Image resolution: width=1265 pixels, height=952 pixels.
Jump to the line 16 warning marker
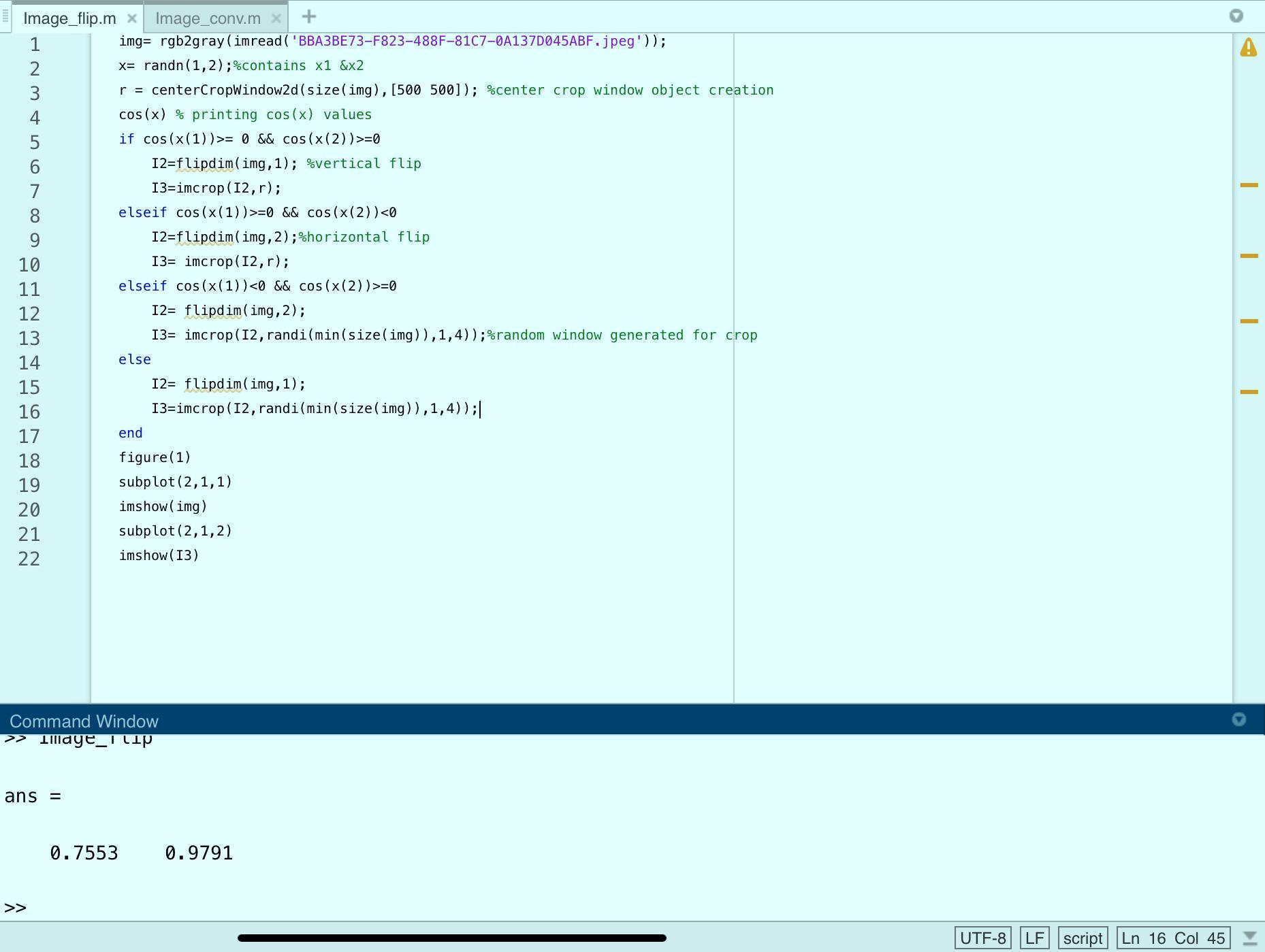(x=1249, y=392)
